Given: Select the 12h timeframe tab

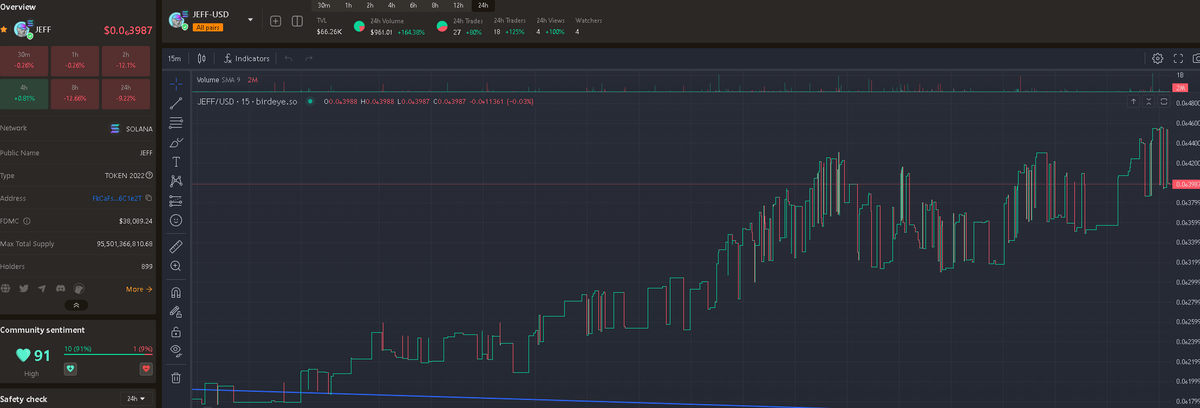Looking at the screenshot, I should [458, 5].
